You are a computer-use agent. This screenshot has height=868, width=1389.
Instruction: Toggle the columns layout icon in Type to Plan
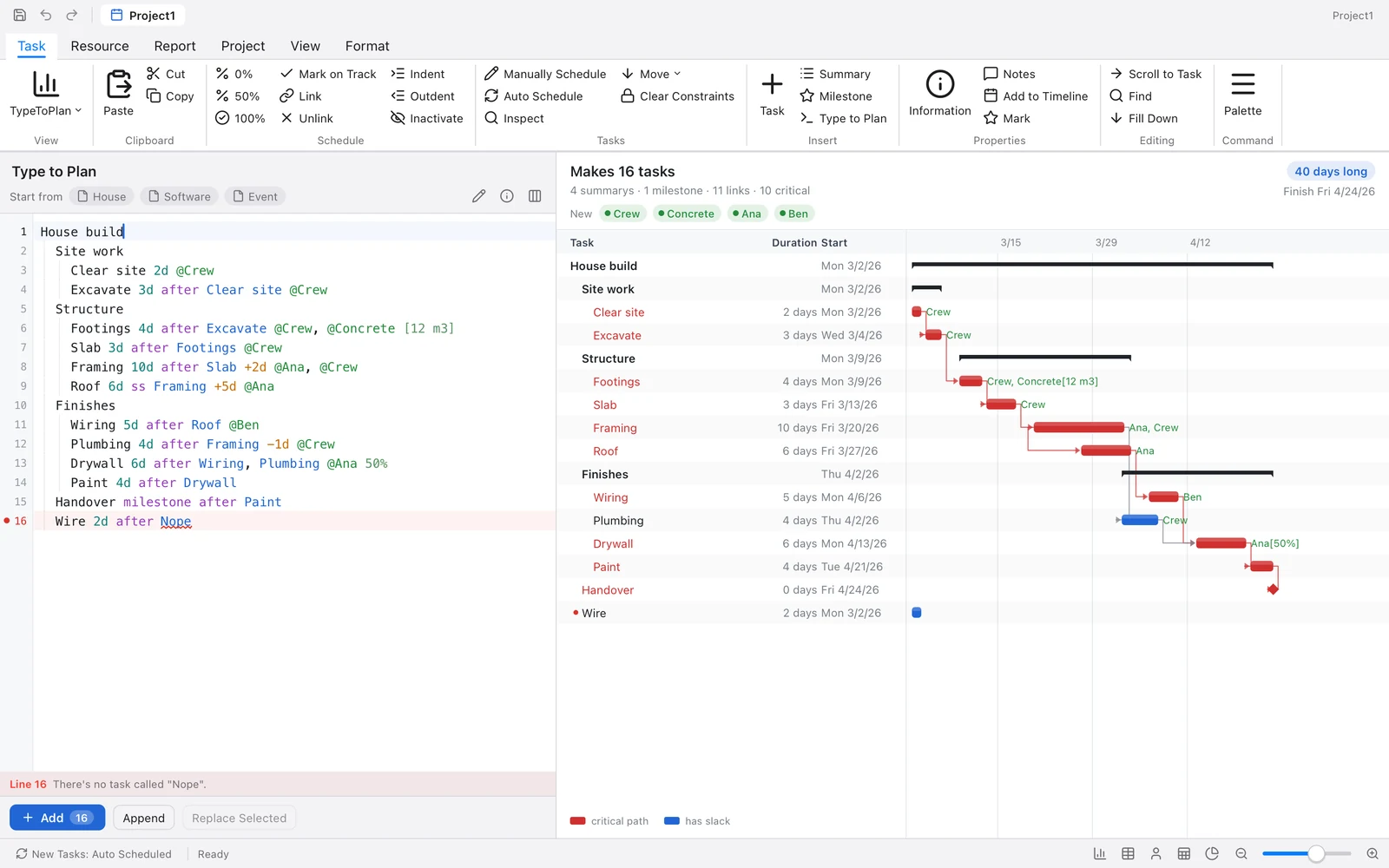(535, 196)
